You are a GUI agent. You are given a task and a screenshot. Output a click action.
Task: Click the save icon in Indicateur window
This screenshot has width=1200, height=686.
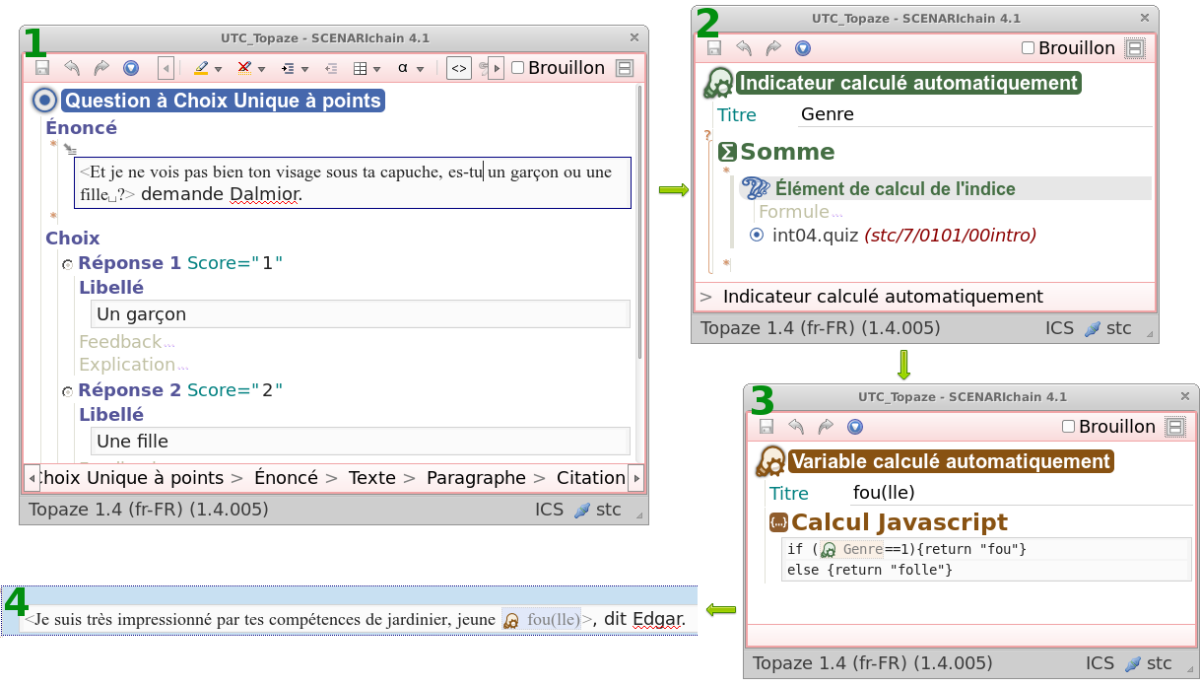(x=714, y=48)
